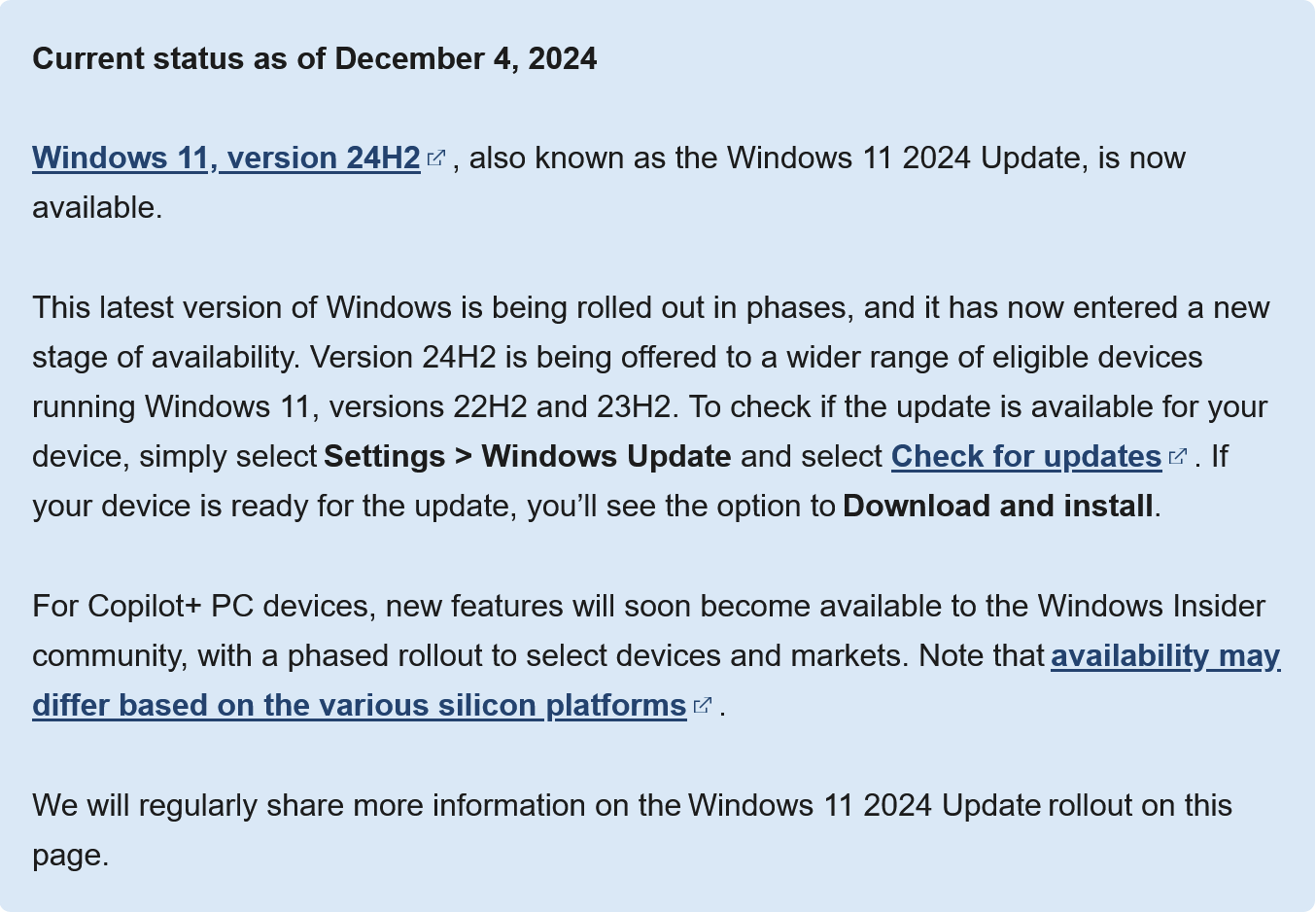Click the 'Windows Insider' words

tap(1152, 606)
